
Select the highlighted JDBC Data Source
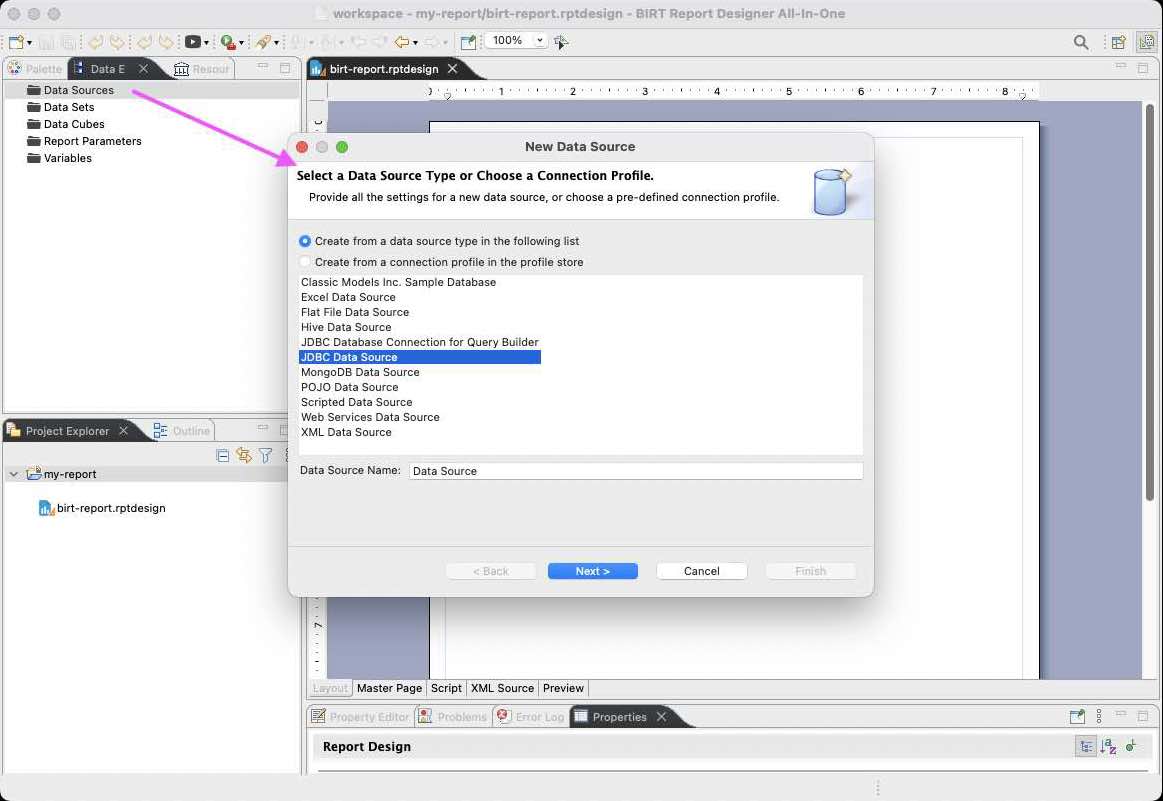point(420,357)
